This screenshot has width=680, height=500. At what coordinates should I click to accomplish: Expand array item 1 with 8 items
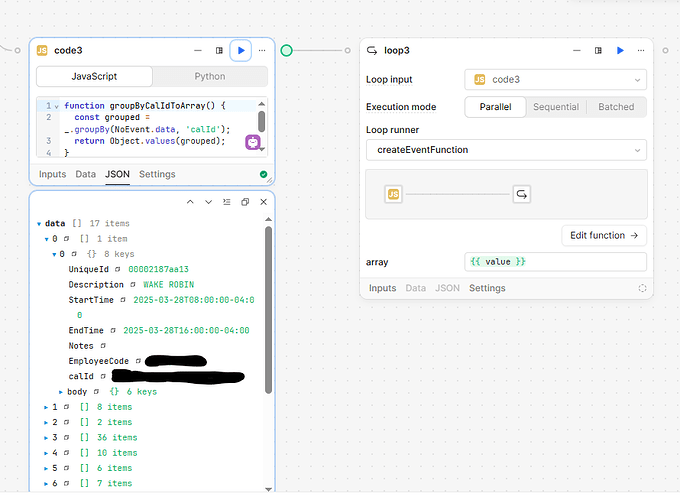(x=46, y=407)
